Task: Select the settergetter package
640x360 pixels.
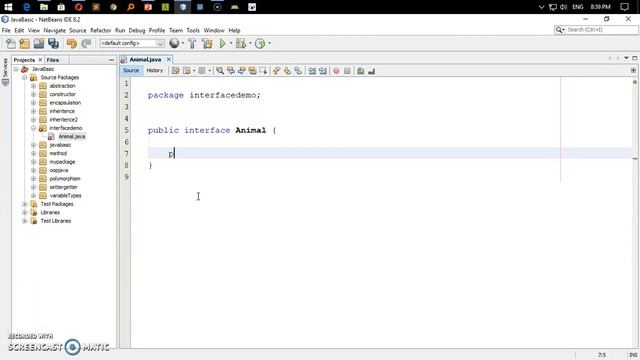Action: [x=63, y=187]
